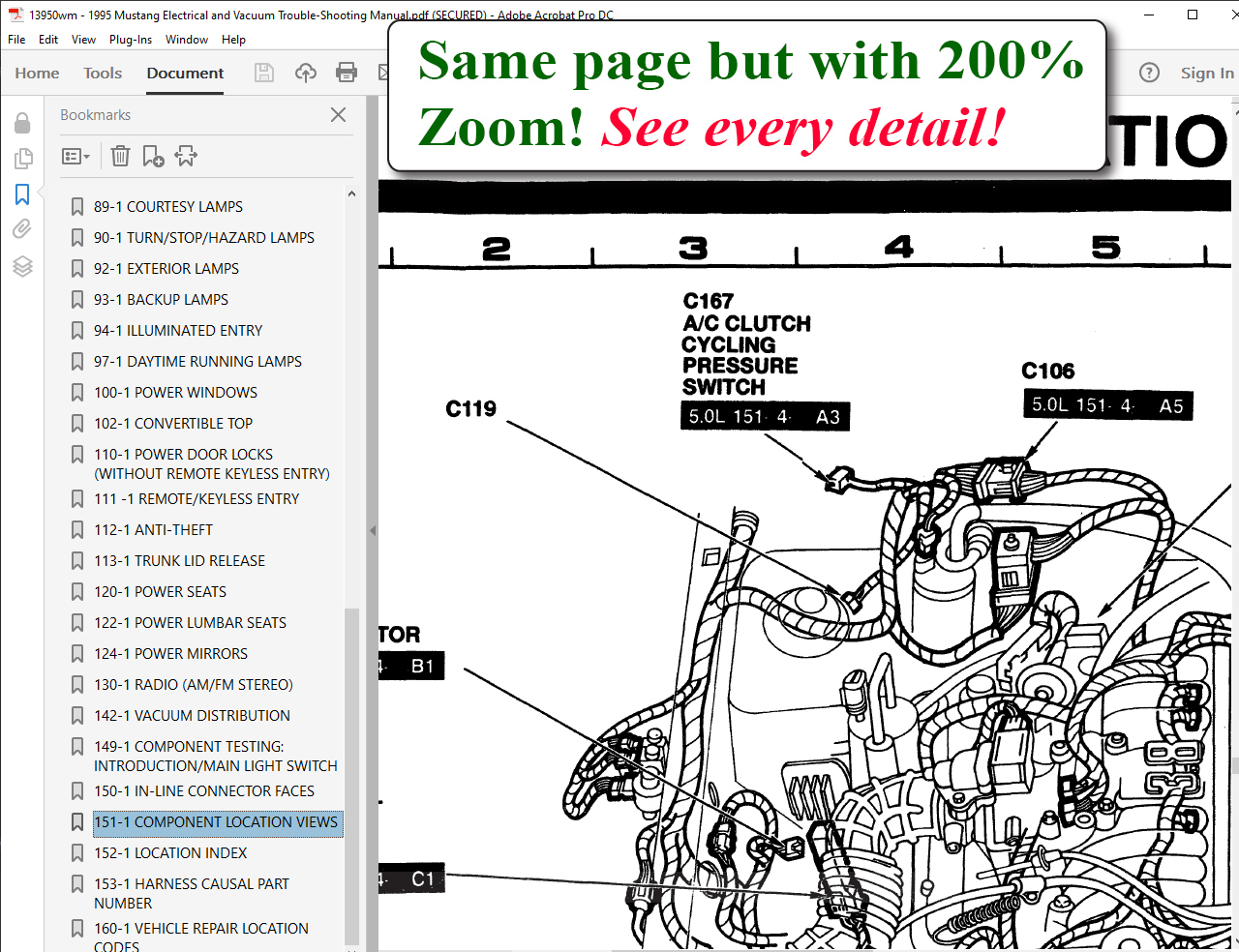Select bookmark 92-1 EXTERIOR LAMPS
Image resolution: width=1239 pixels, height=952 pixels.
coord(166,269)
